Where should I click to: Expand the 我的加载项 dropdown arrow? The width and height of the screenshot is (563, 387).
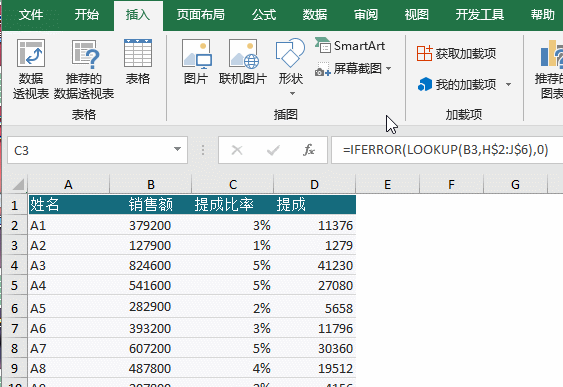coord(508,85)
